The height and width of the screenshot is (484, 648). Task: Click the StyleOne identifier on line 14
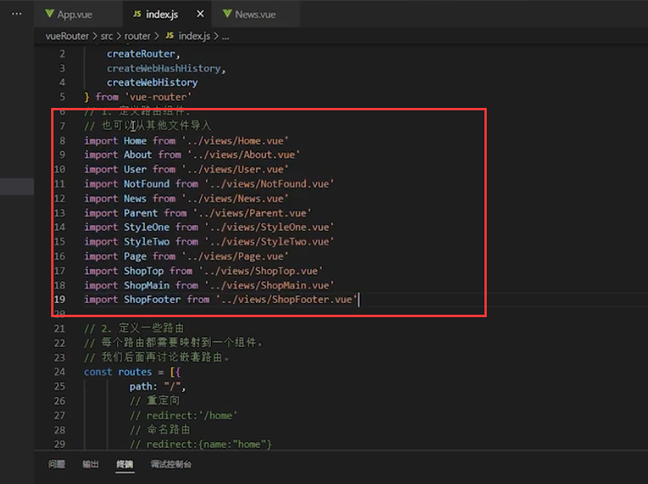point(147,227)
